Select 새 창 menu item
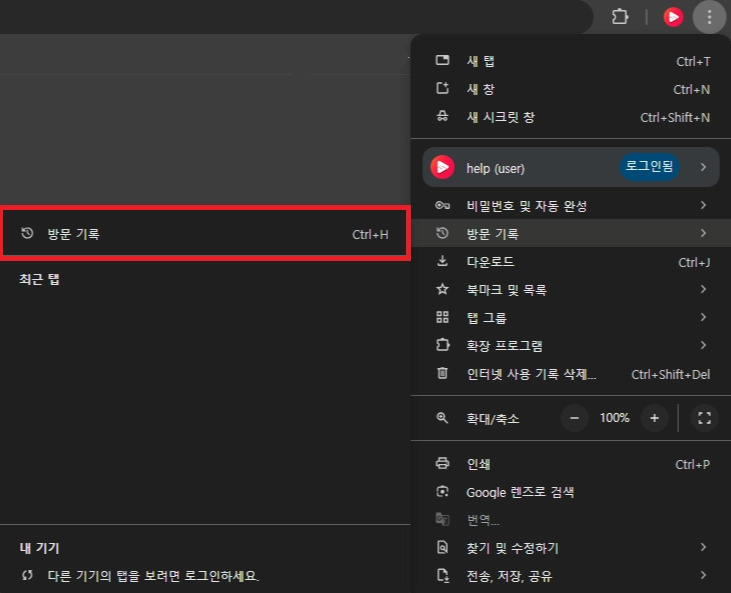731x593 pixels. pyautogui.click(x=480, y=89)
